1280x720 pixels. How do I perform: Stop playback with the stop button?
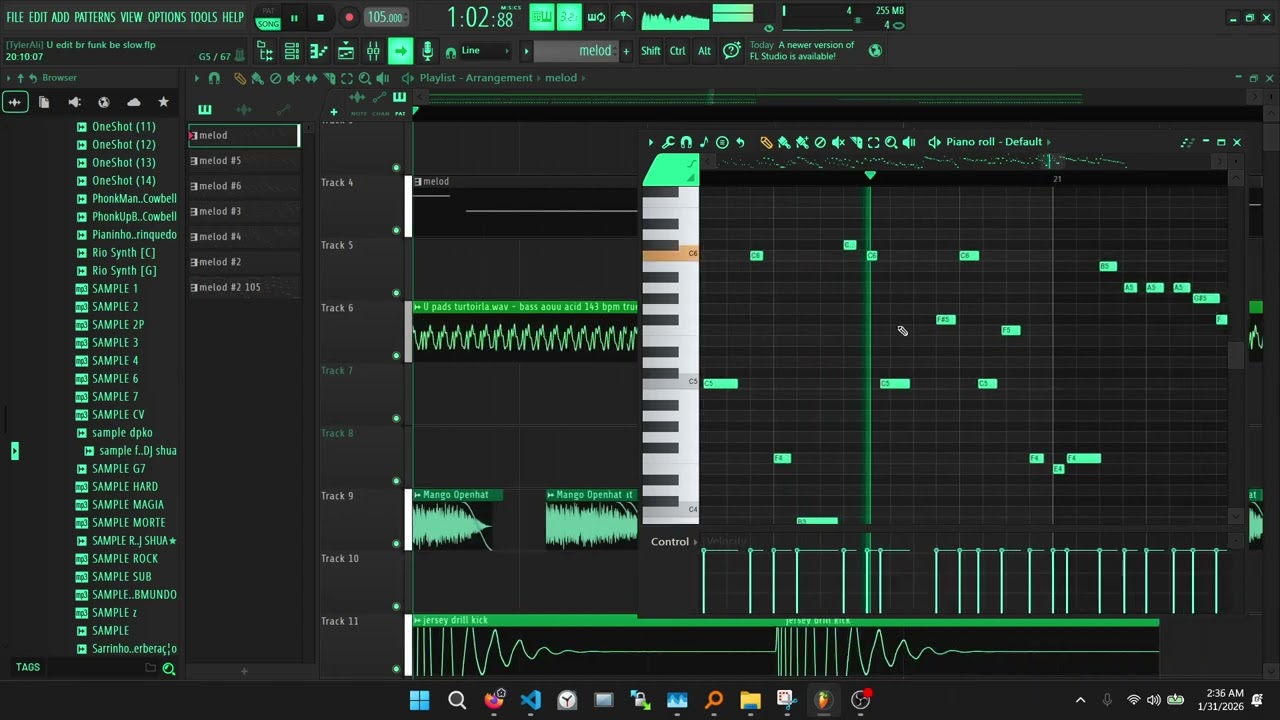320,18
